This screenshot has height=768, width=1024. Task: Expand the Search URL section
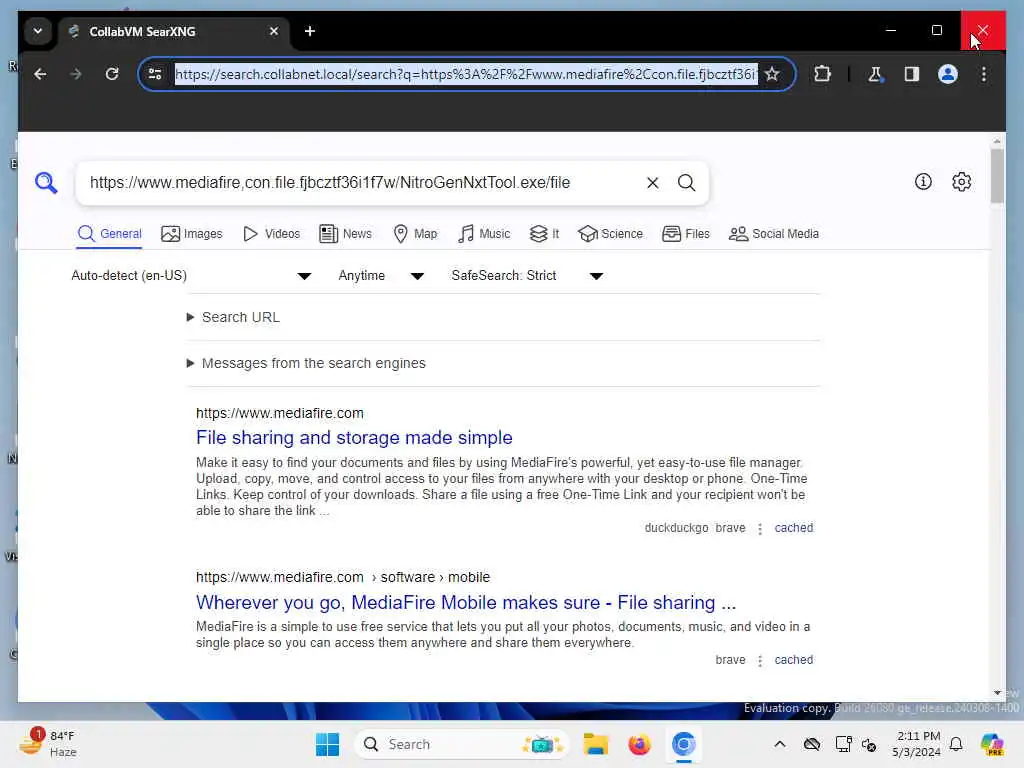click(x=233, y=317)
